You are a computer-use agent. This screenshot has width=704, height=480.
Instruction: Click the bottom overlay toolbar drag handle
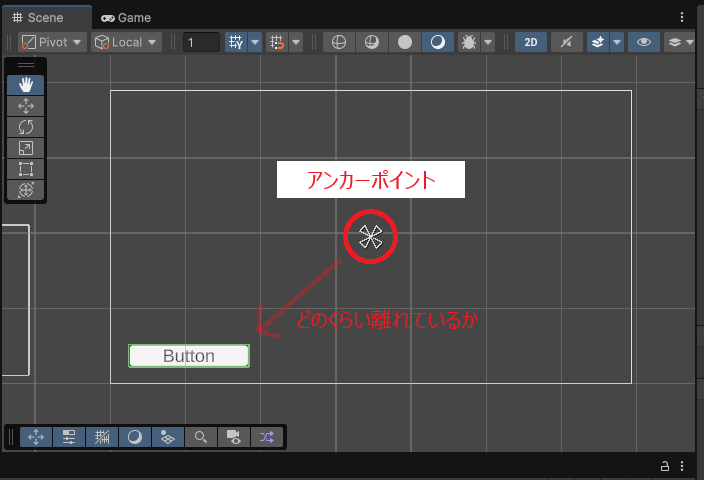pyautogui.click(x=11, y=437)
